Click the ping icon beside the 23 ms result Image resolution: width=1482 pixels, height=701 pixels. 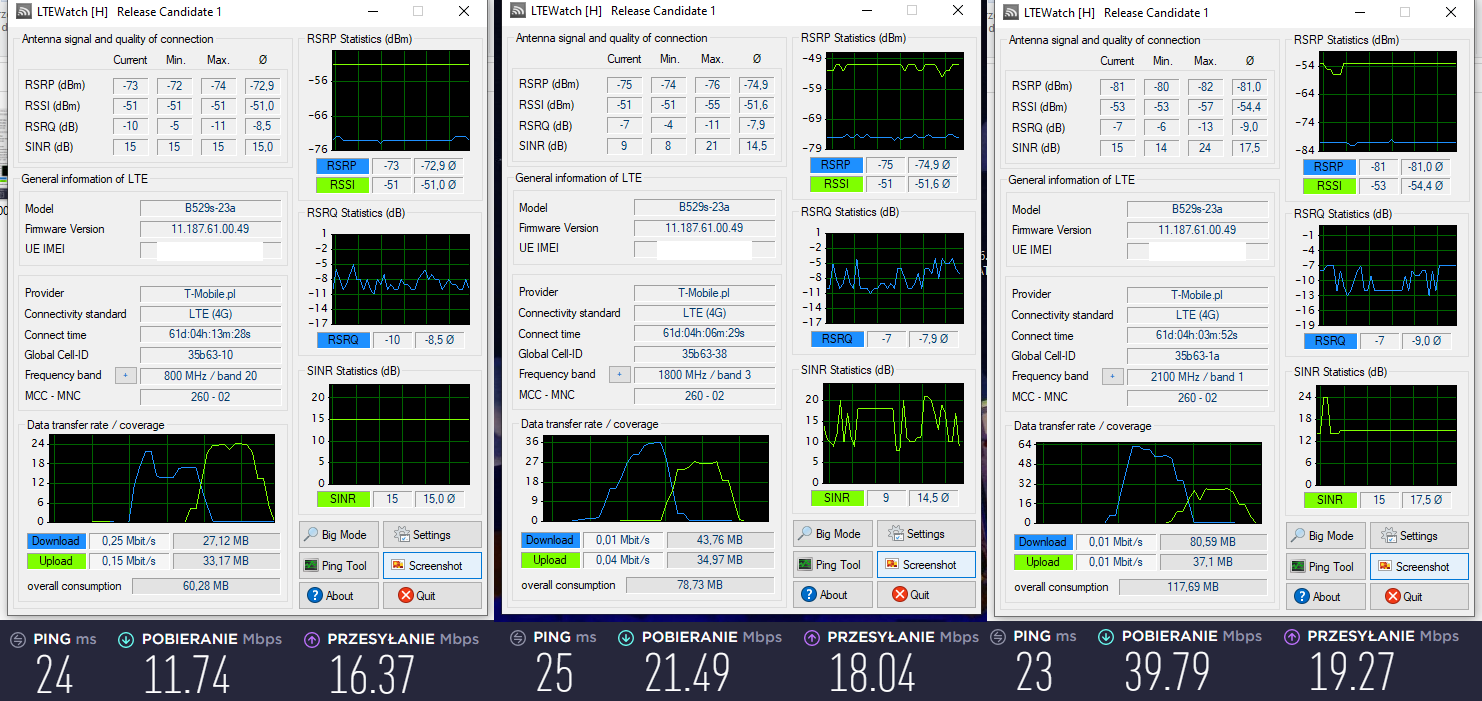pos(998,638)
